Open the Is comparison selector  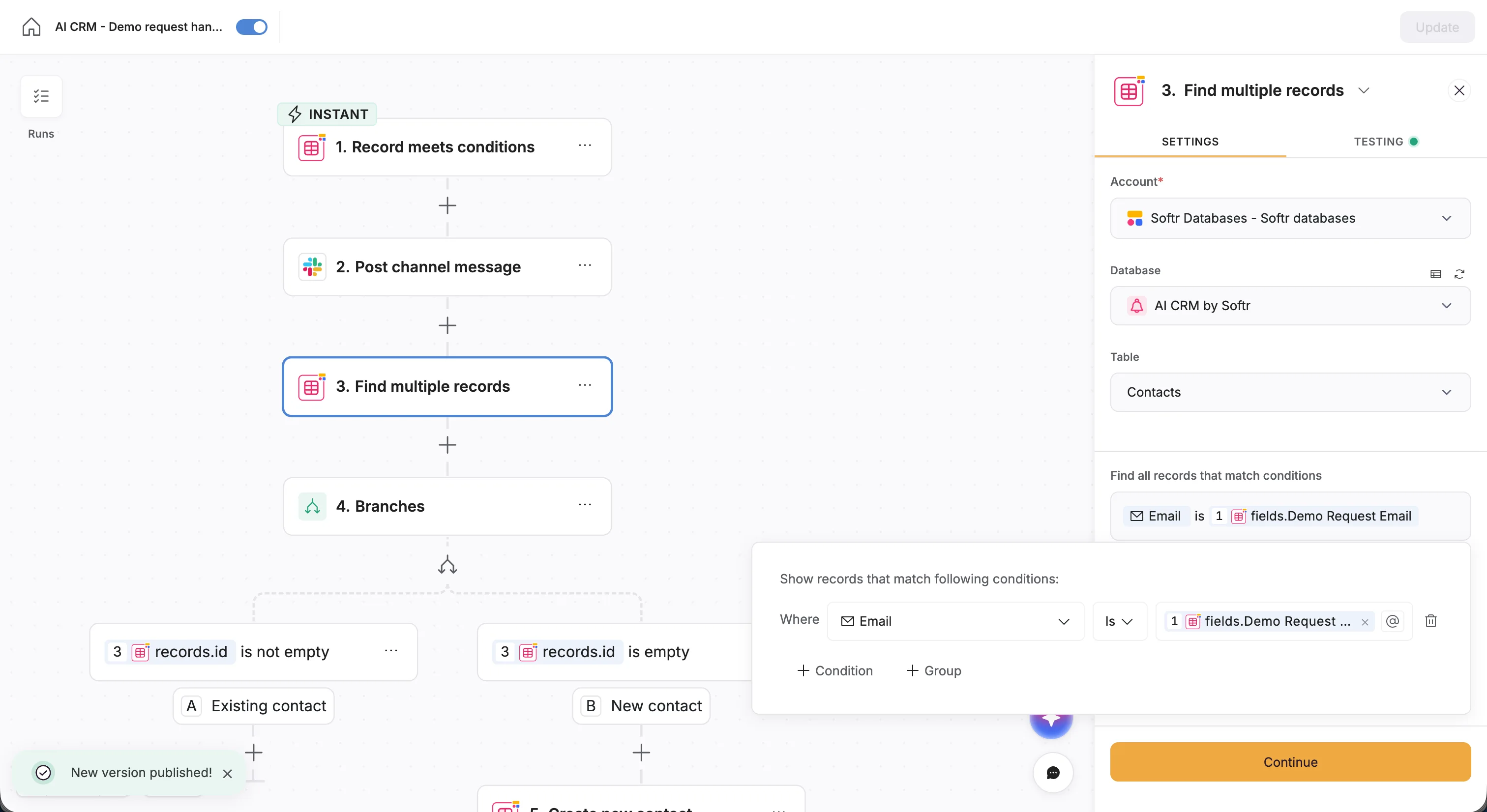(1119, 621)
